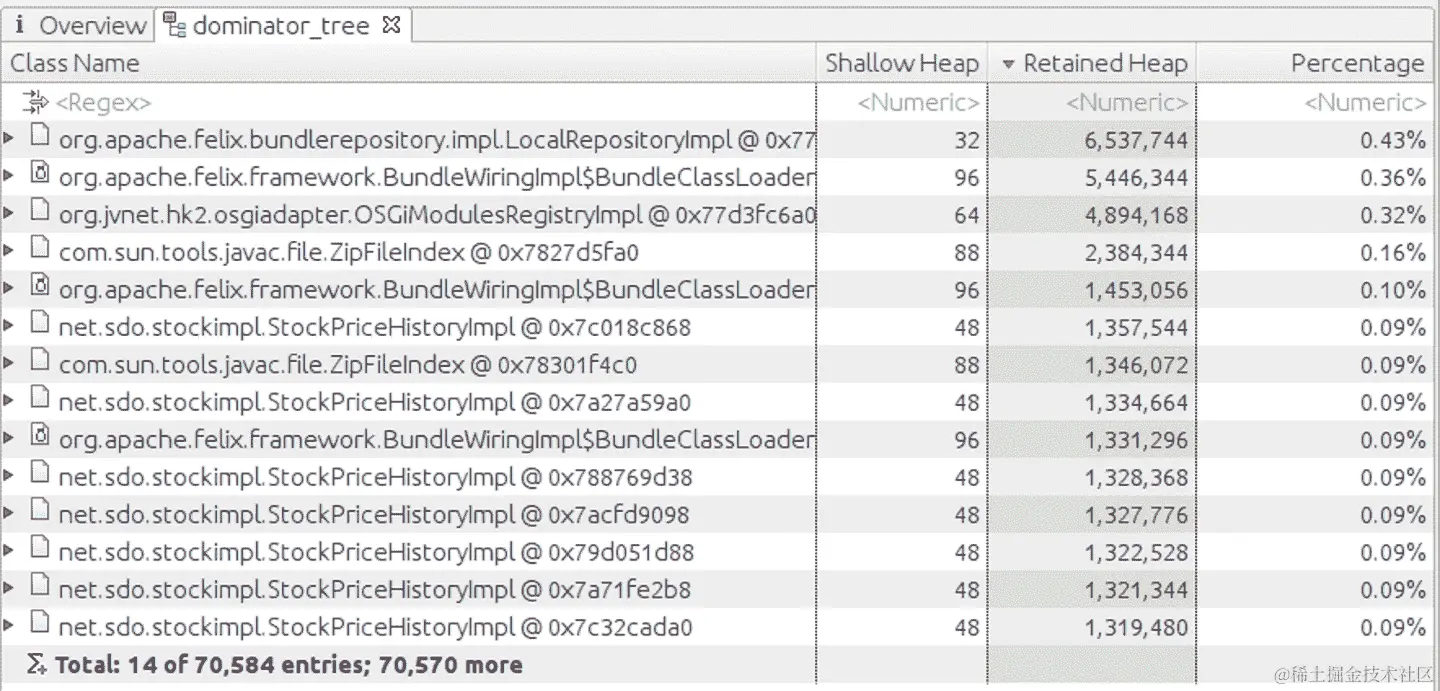
Task: Expand StockPriceHistoryImpl @ 0x79d051d88 row
Action: [x=9, y=551]
